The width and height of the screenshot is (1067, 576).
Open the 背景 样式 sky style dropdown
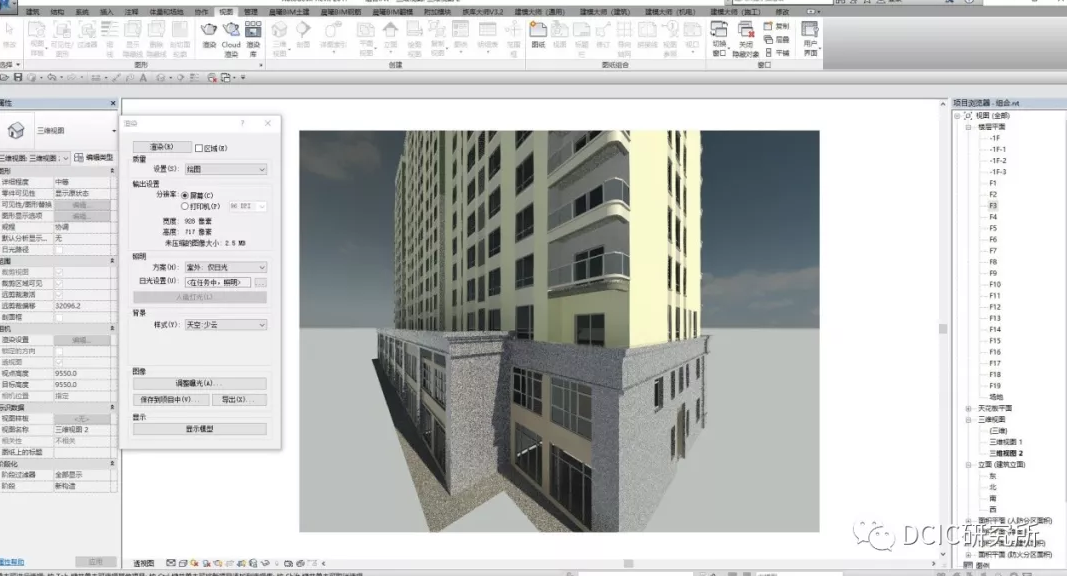[x=225, y=325]
